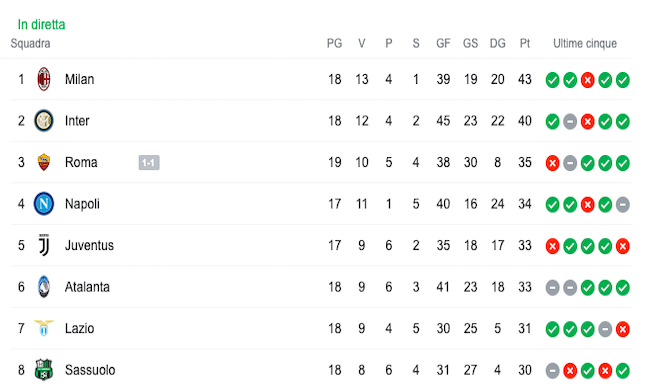Open the Atalanta team name link
This screenshot has width=650, height=390.
[x=87, y=287]
